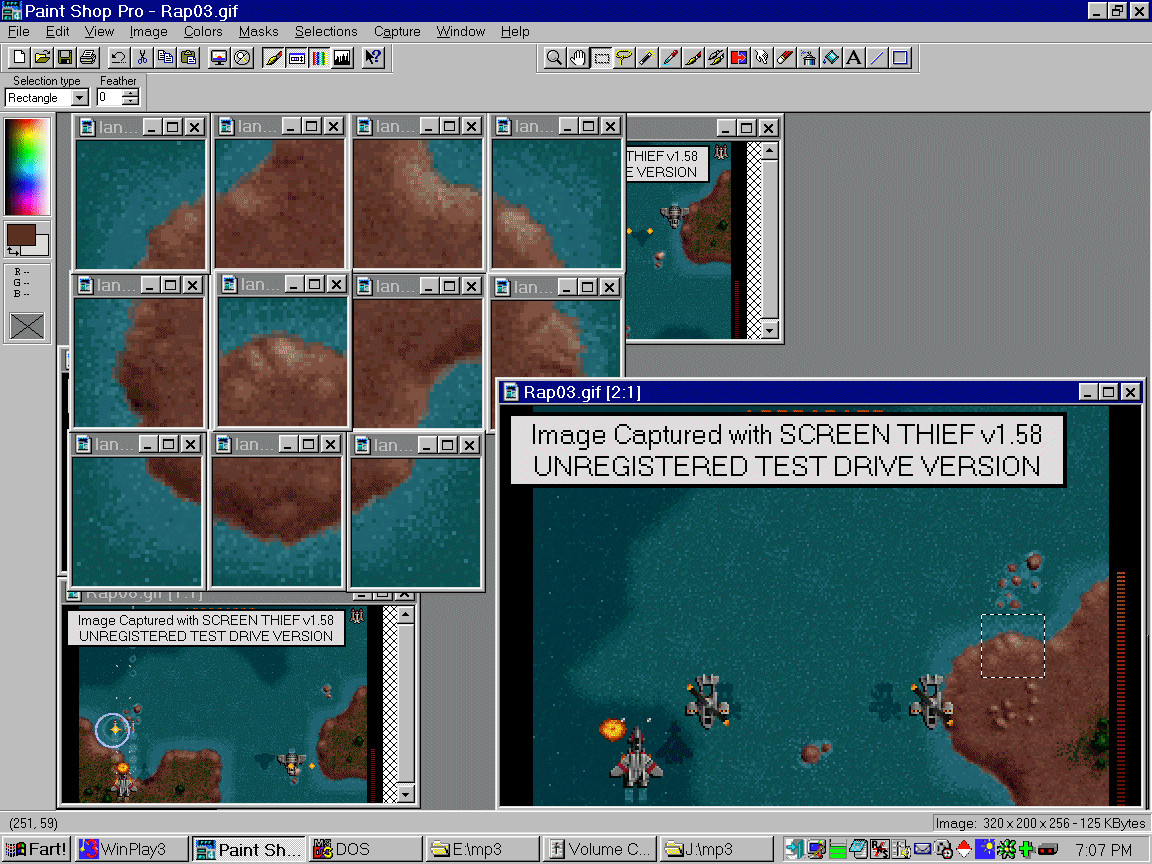The width and height of the screenshot is (1152, 864).
Task: Open J:\mp3 folder taskbar button
Action: (717, 849)
